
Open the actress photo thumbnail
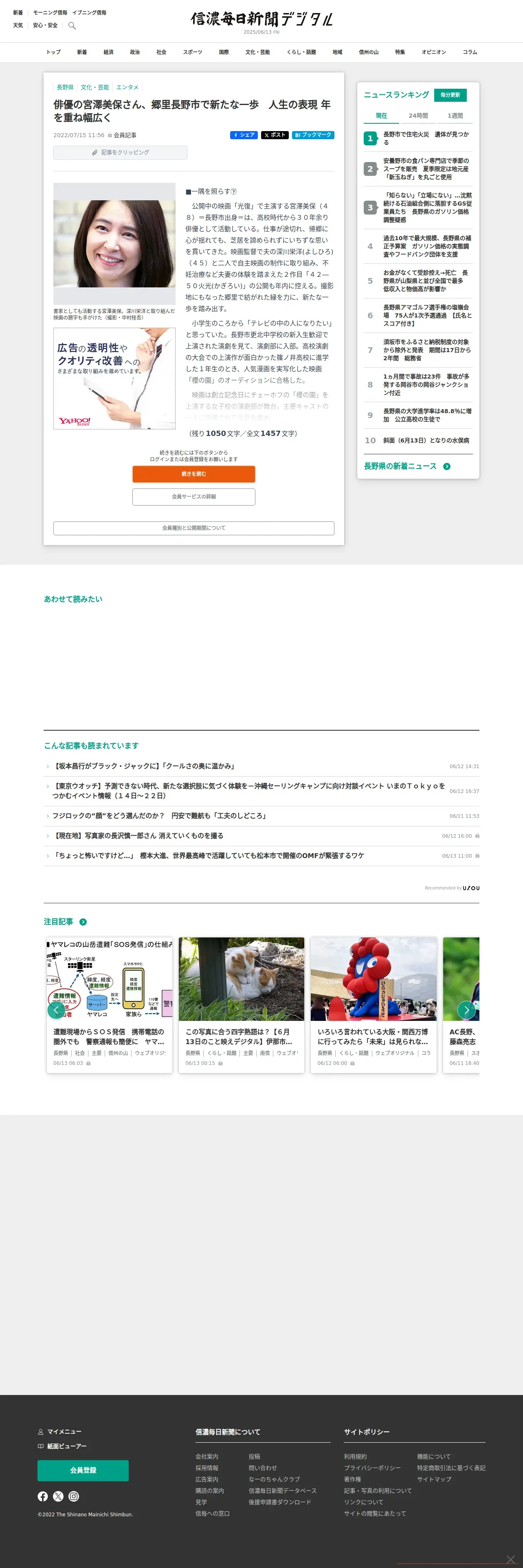[114, 243]
